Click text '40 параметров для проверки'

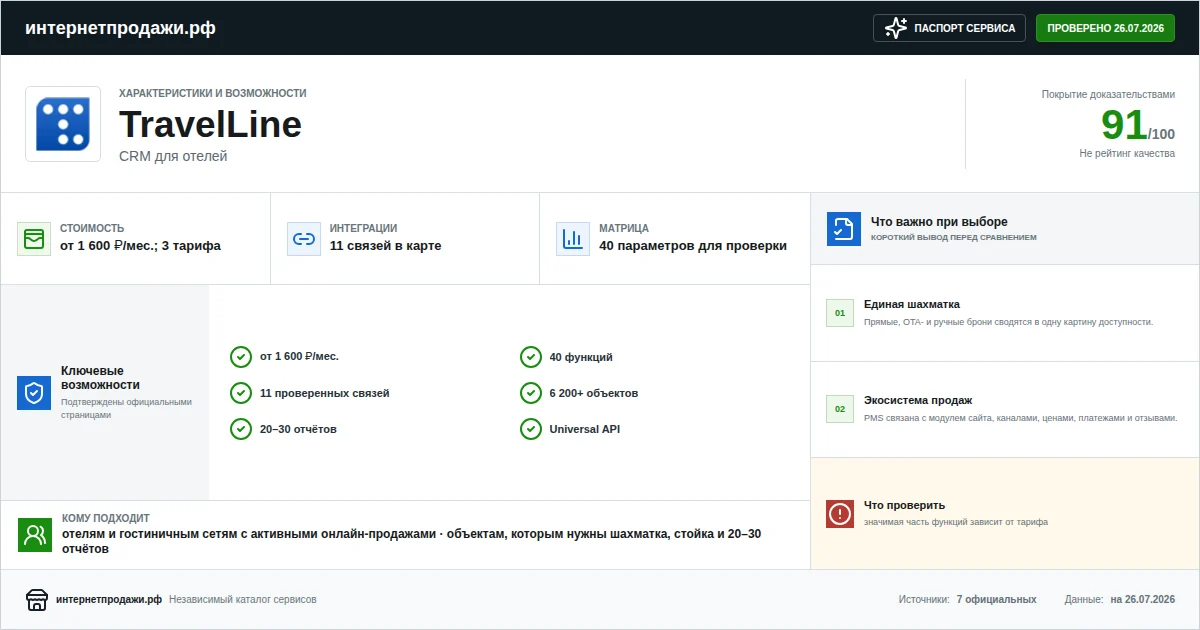[693, 246]
